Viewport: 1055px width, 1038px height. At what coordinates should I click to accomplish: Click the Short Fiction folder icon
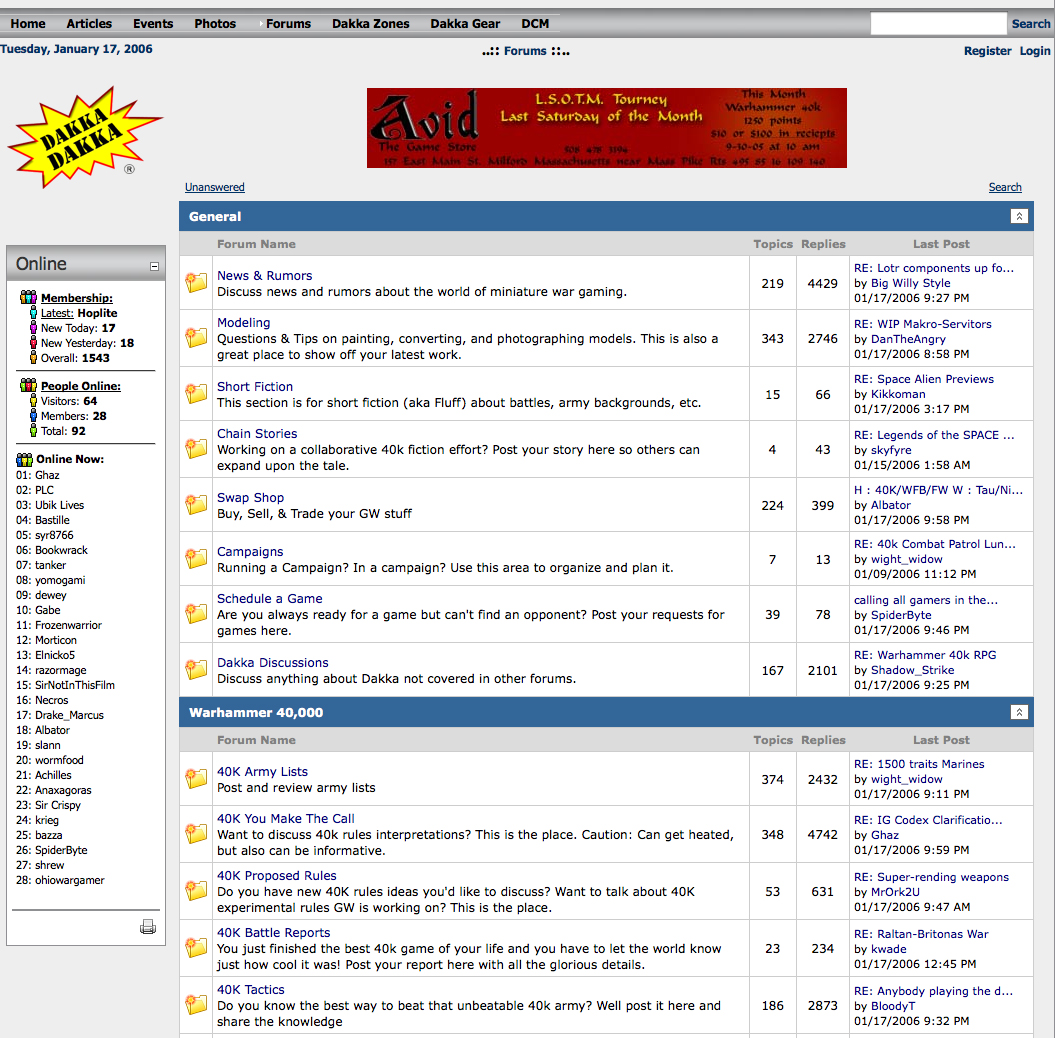coord(196,394)
